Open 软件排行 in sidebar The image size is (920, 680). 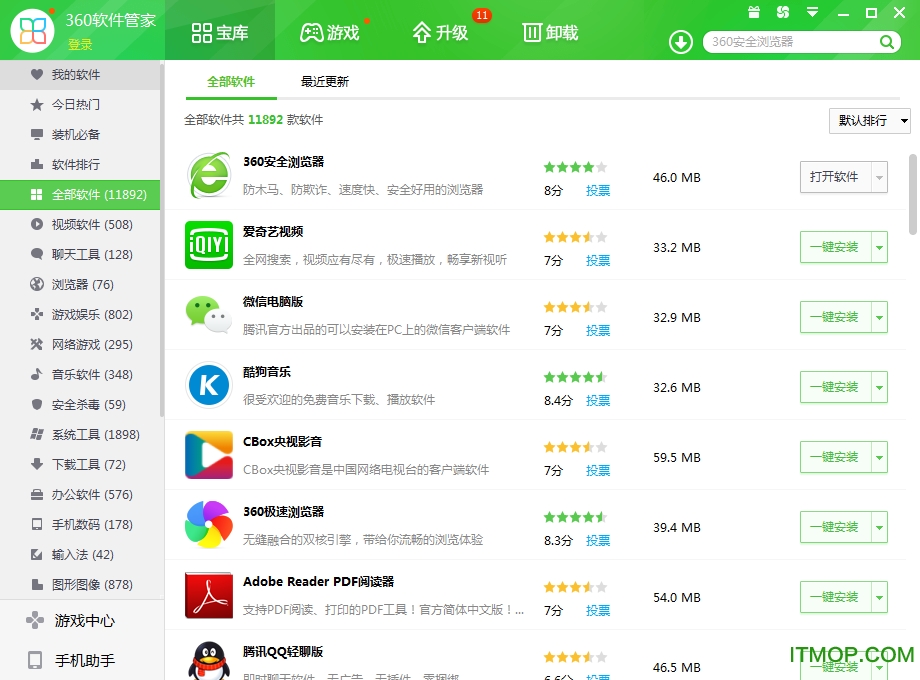point(80,164)
